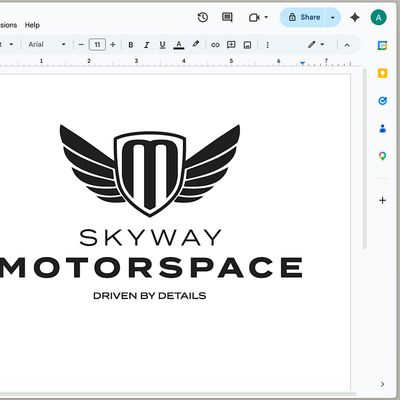Toggle underline formatting
400x400 pixels.
click(162, 45)
